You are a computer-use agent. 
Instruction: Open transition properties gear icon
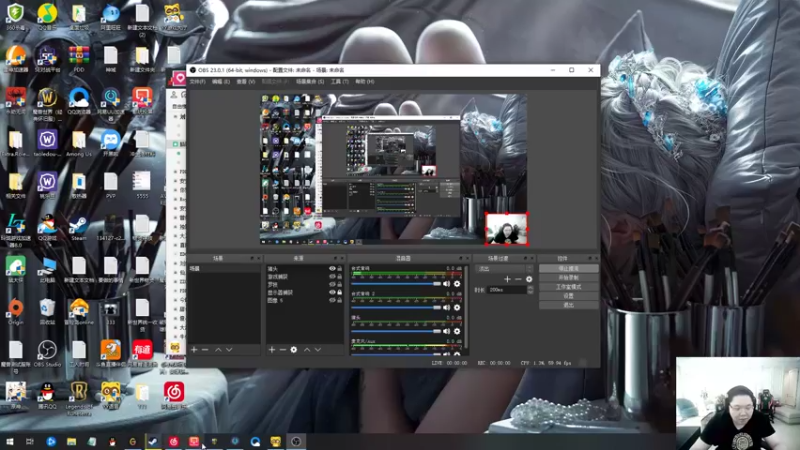pyautogui.click(x=529, y=279)
